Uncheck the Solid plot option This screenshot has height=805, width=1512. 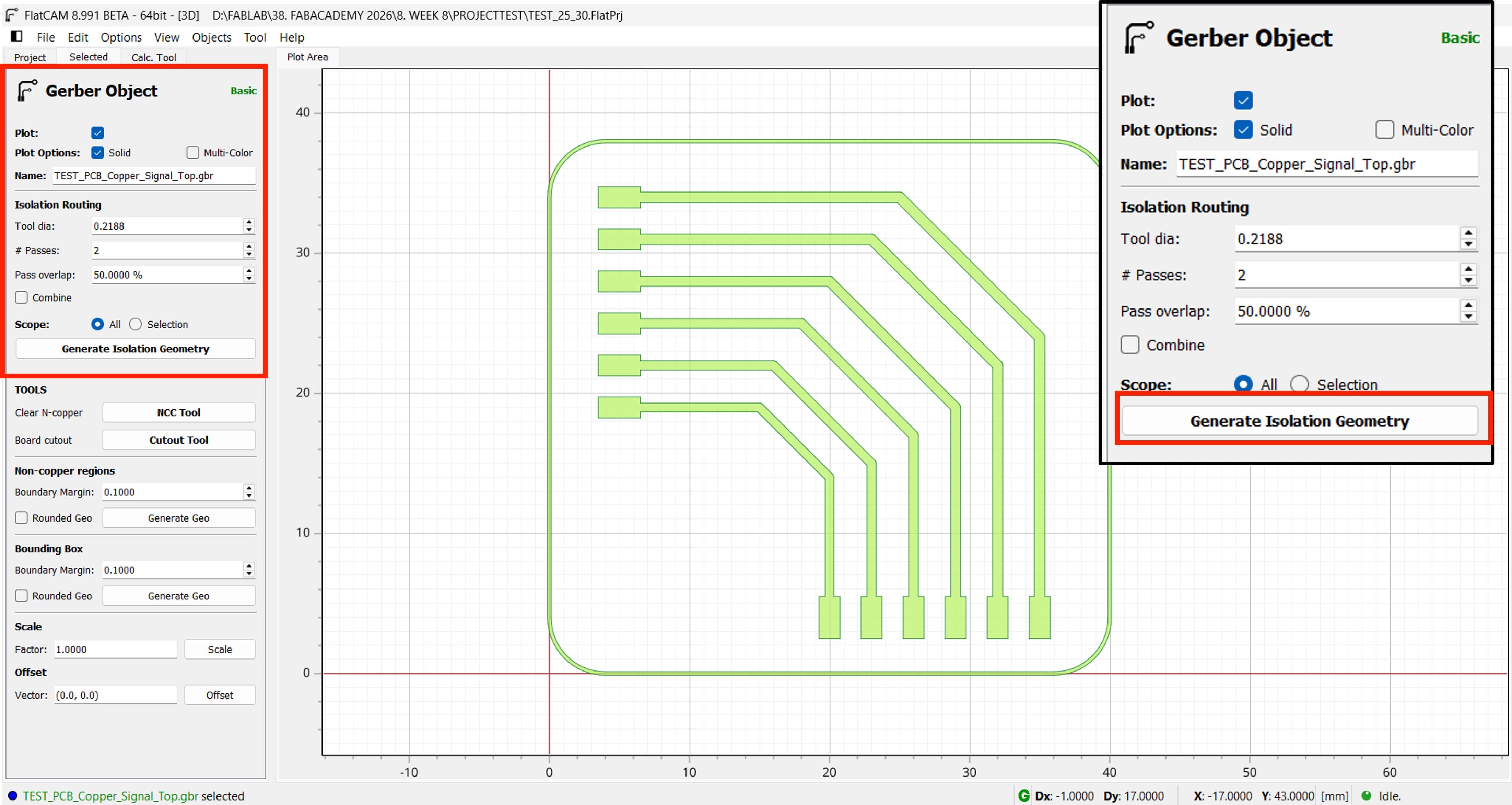(x=97, y=153)
